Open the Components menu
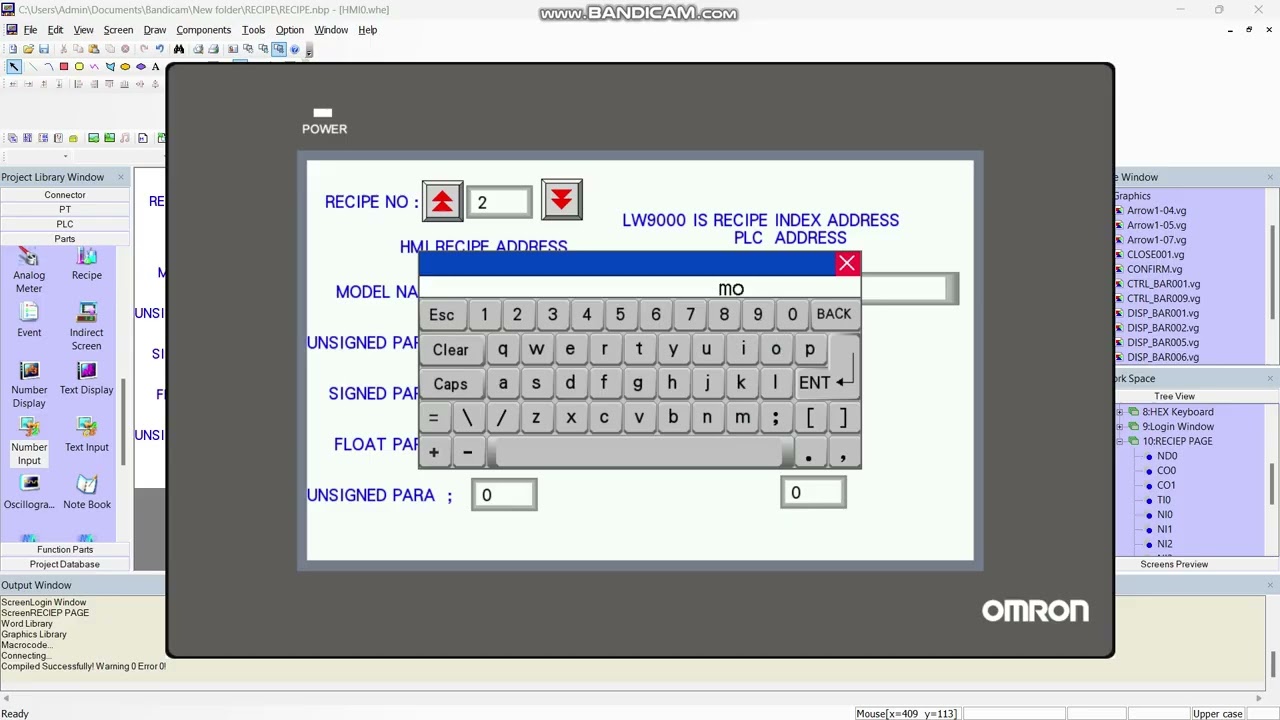This screenshot has height=720, width=1280. pos(203,30)
